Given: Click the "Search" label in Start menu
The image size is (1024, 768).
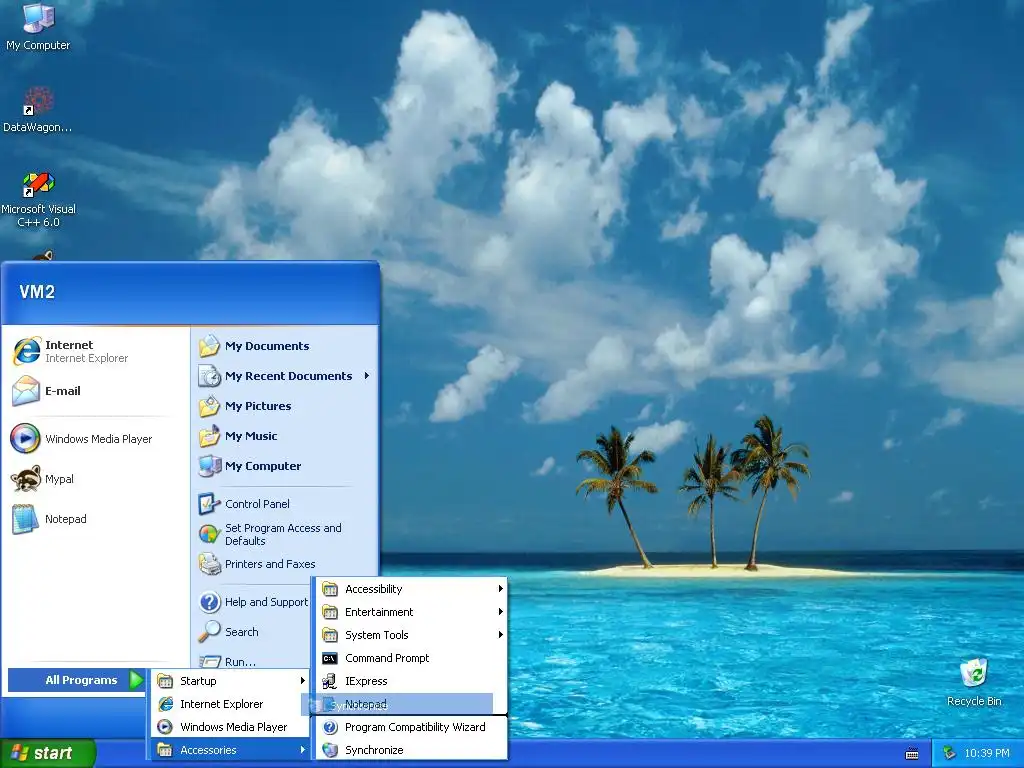Looking at the screenshot, I should tap(242, 632).
